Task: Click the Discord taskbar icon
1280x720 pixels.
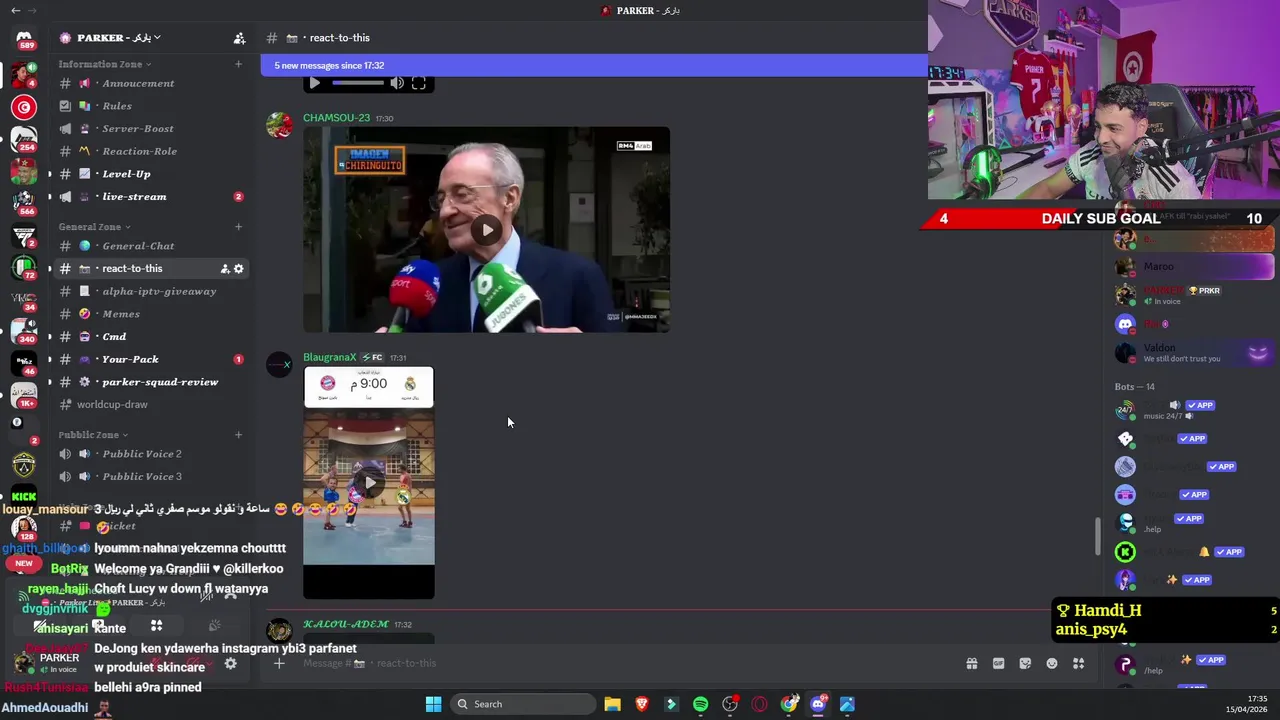Action: (818, 704)
